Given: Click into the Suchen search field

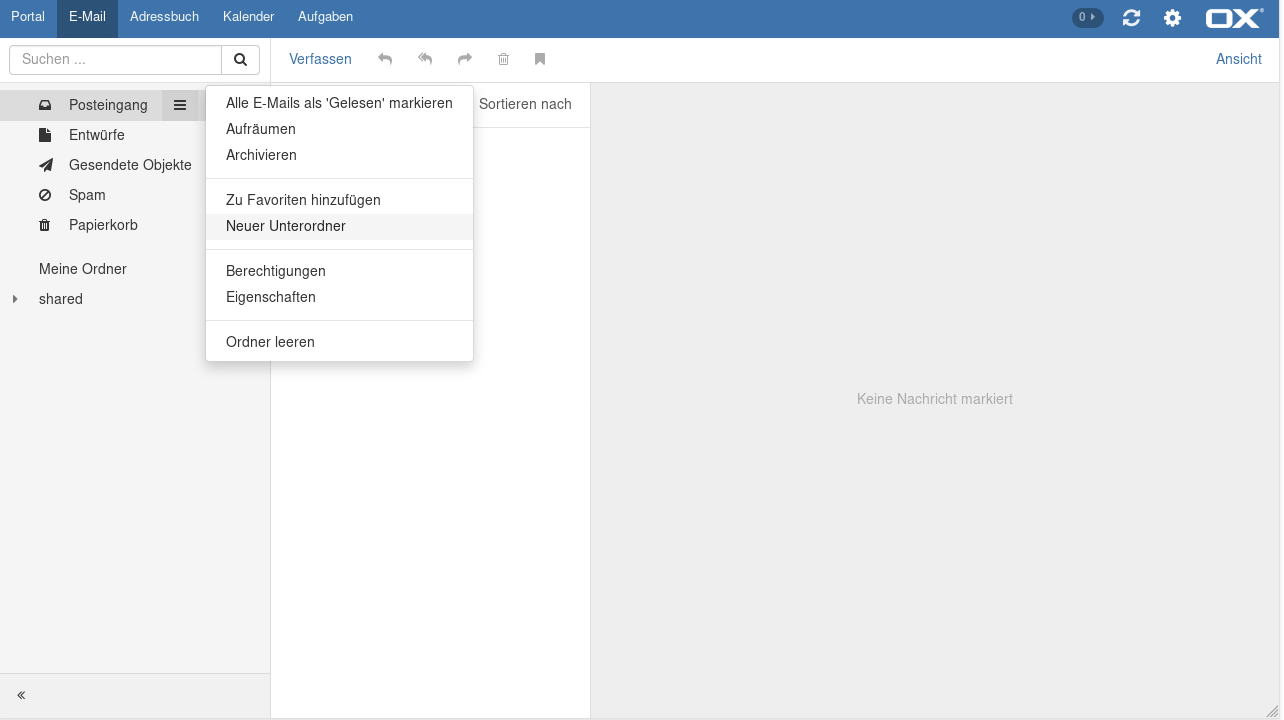Looking at the screenshot, I should pyautogui.click(x=115, y=60).
